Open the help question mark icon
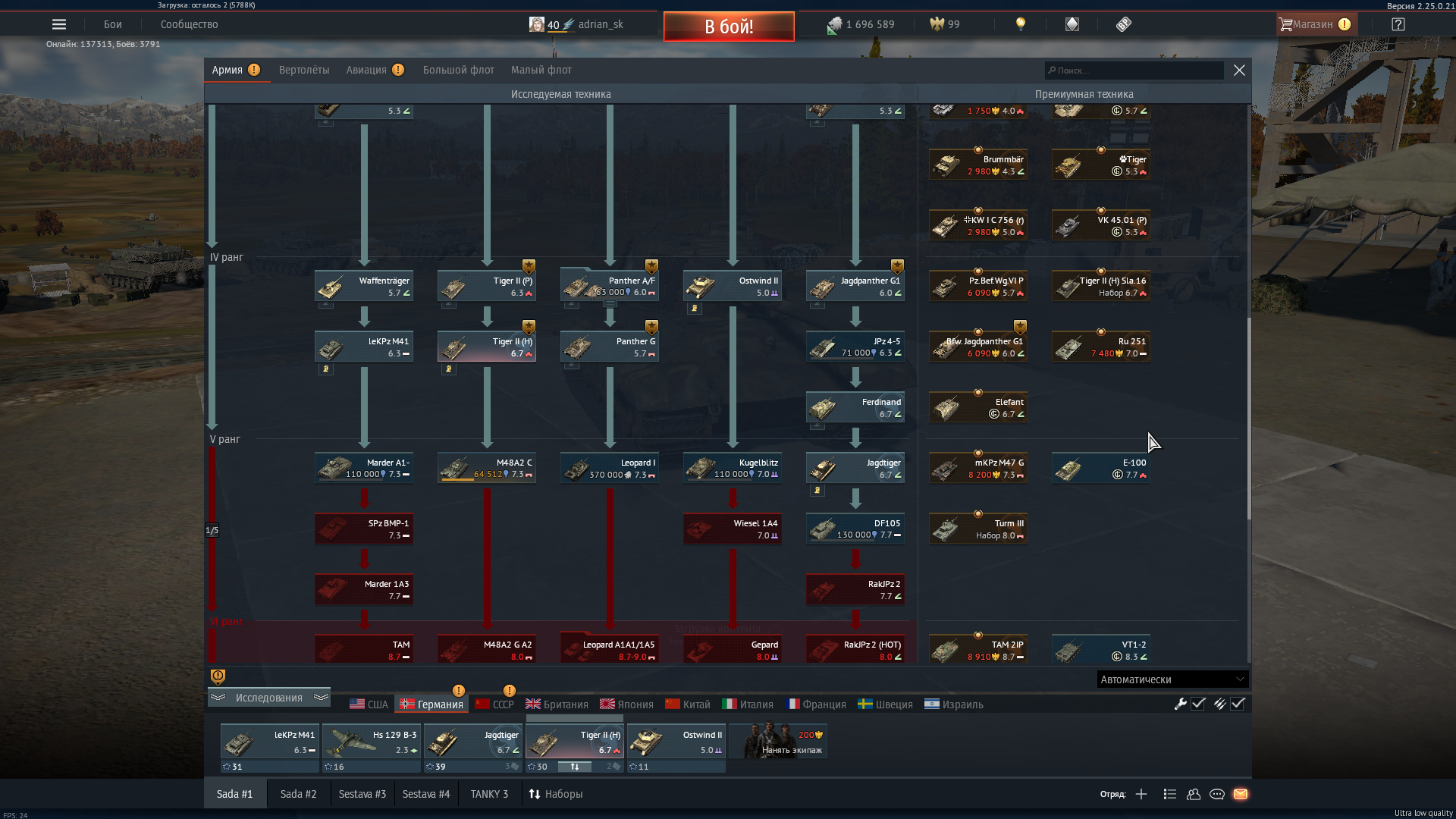 tap(1398, 24)
